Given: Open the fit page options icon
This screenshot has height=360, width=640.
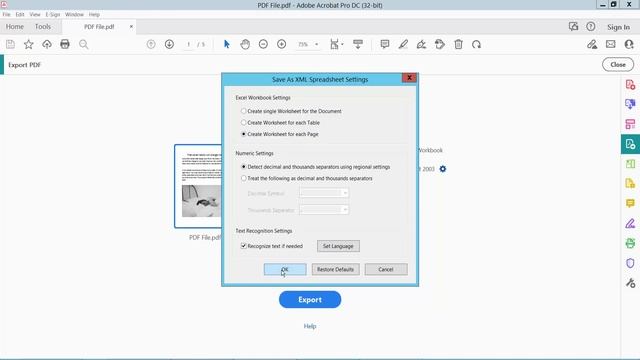Looking at the screenshot, I should pyautogui.click(x=336, y=44).
